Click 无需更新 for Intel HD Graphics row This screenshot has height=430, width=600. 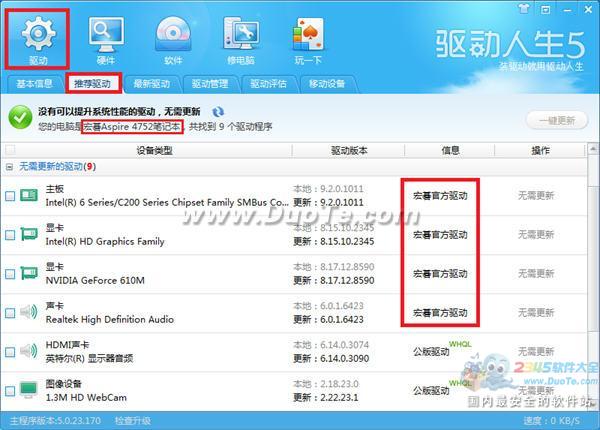click(x=536, y=235)
